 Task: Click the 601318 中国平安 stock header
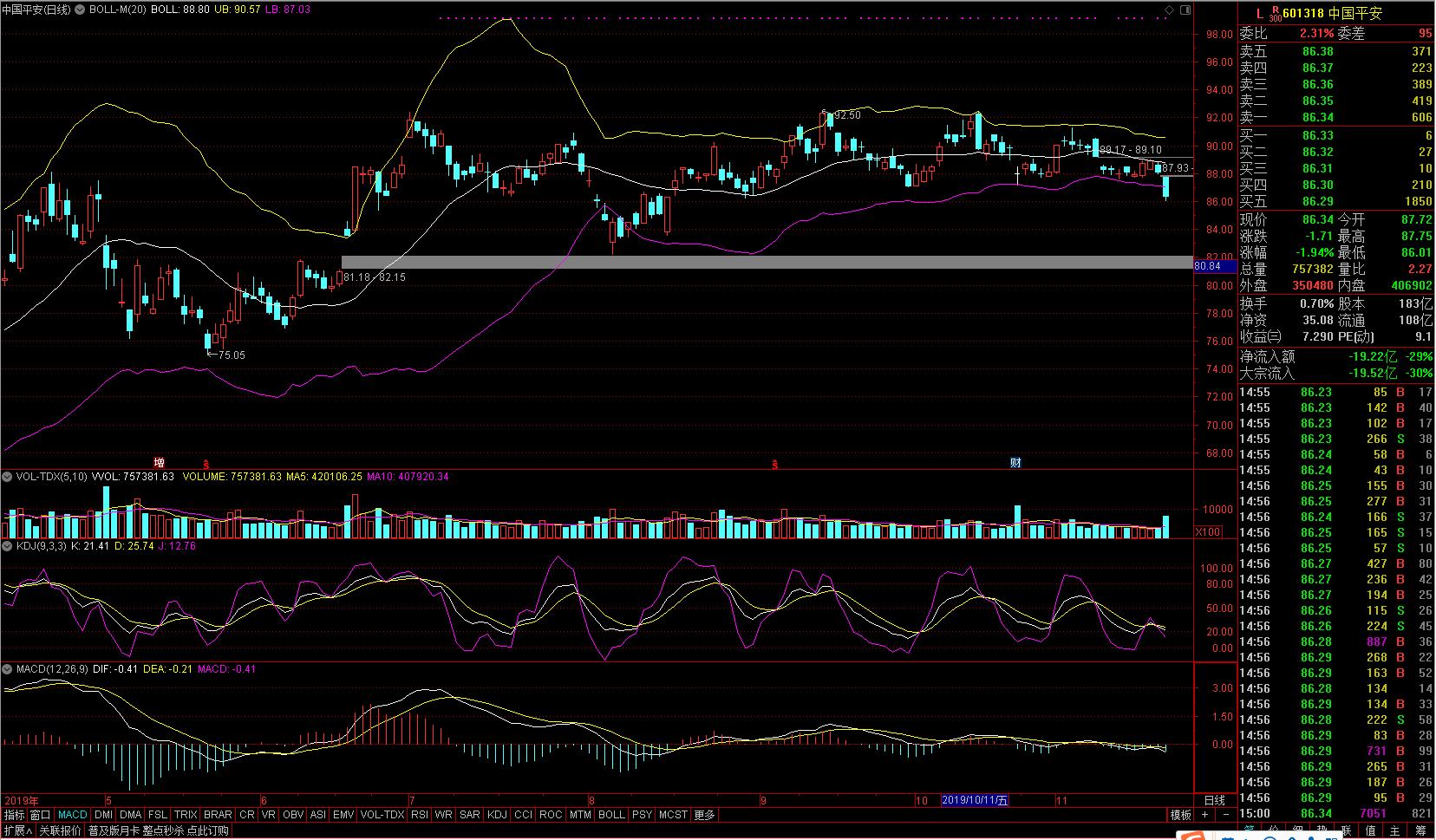coord(1331,13)
